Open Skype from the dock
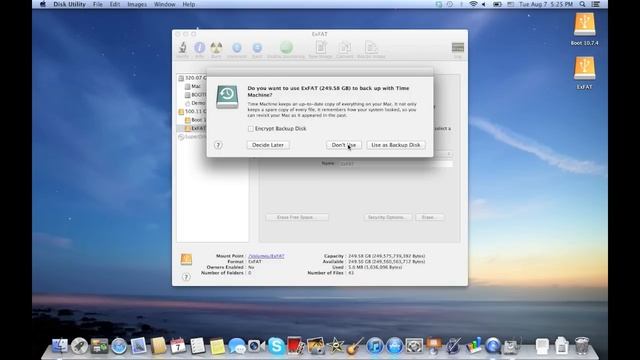This screenshot has height=360, width=640. 276,346
